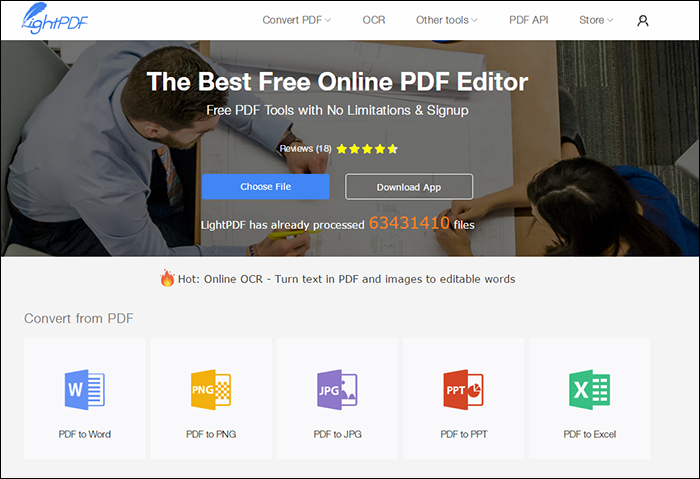The height and width of the screenshot is (479, 700).
Task: Click the Download App button
Action: pos(409,187)
